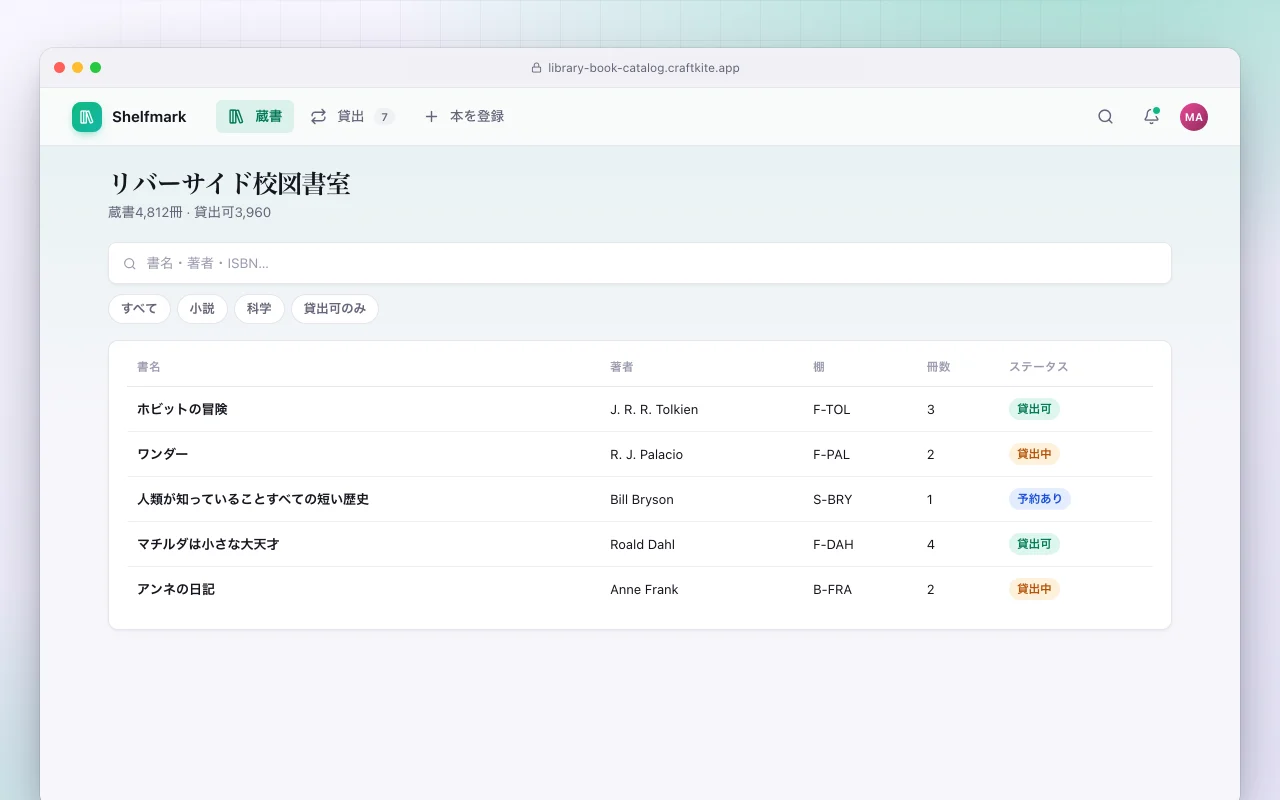Screen dimensions: 1280x800
Task: Click shelf code S-BRY
Action: (x=833, y=500)
